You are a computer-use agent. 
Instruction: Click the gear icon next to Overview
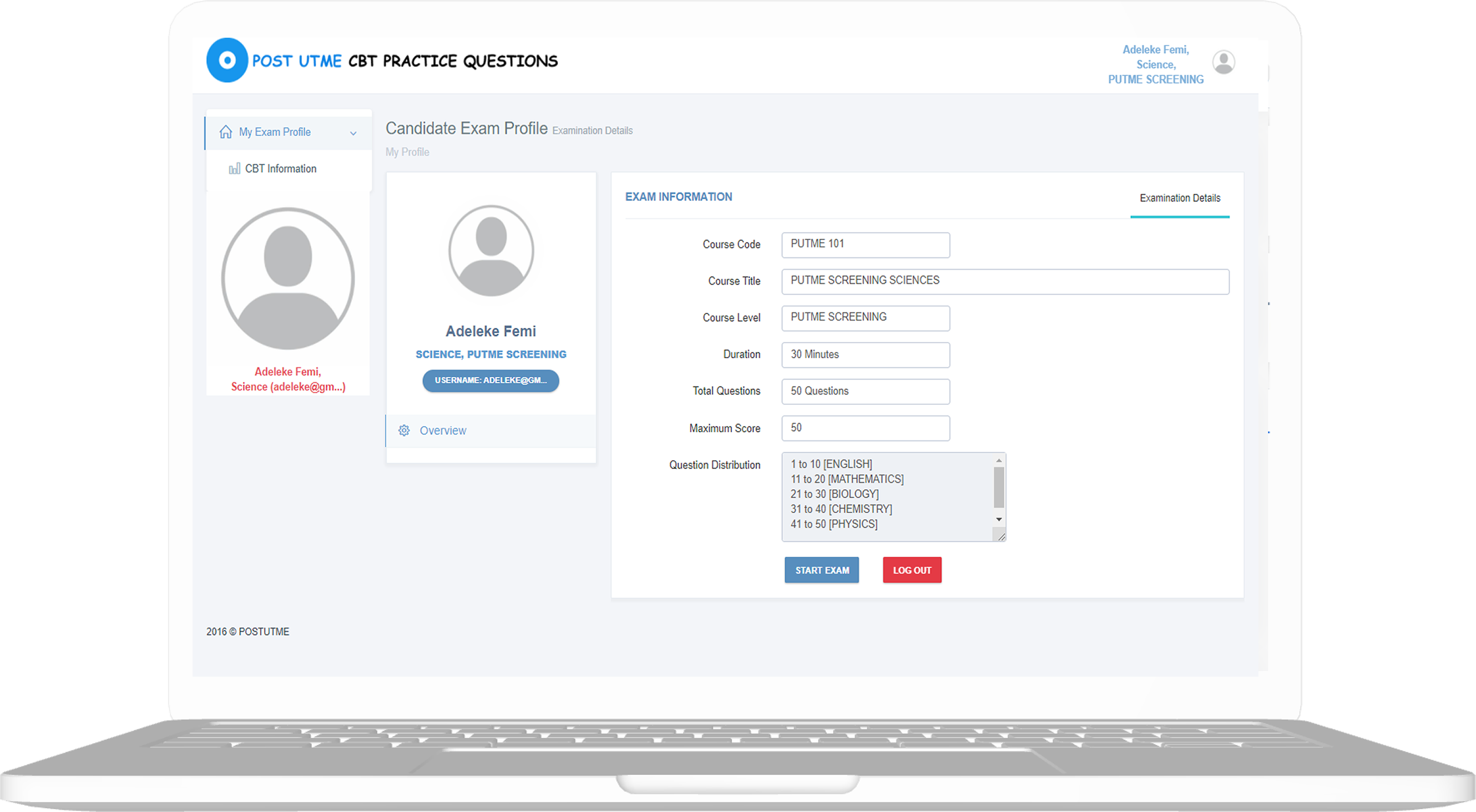404,430
